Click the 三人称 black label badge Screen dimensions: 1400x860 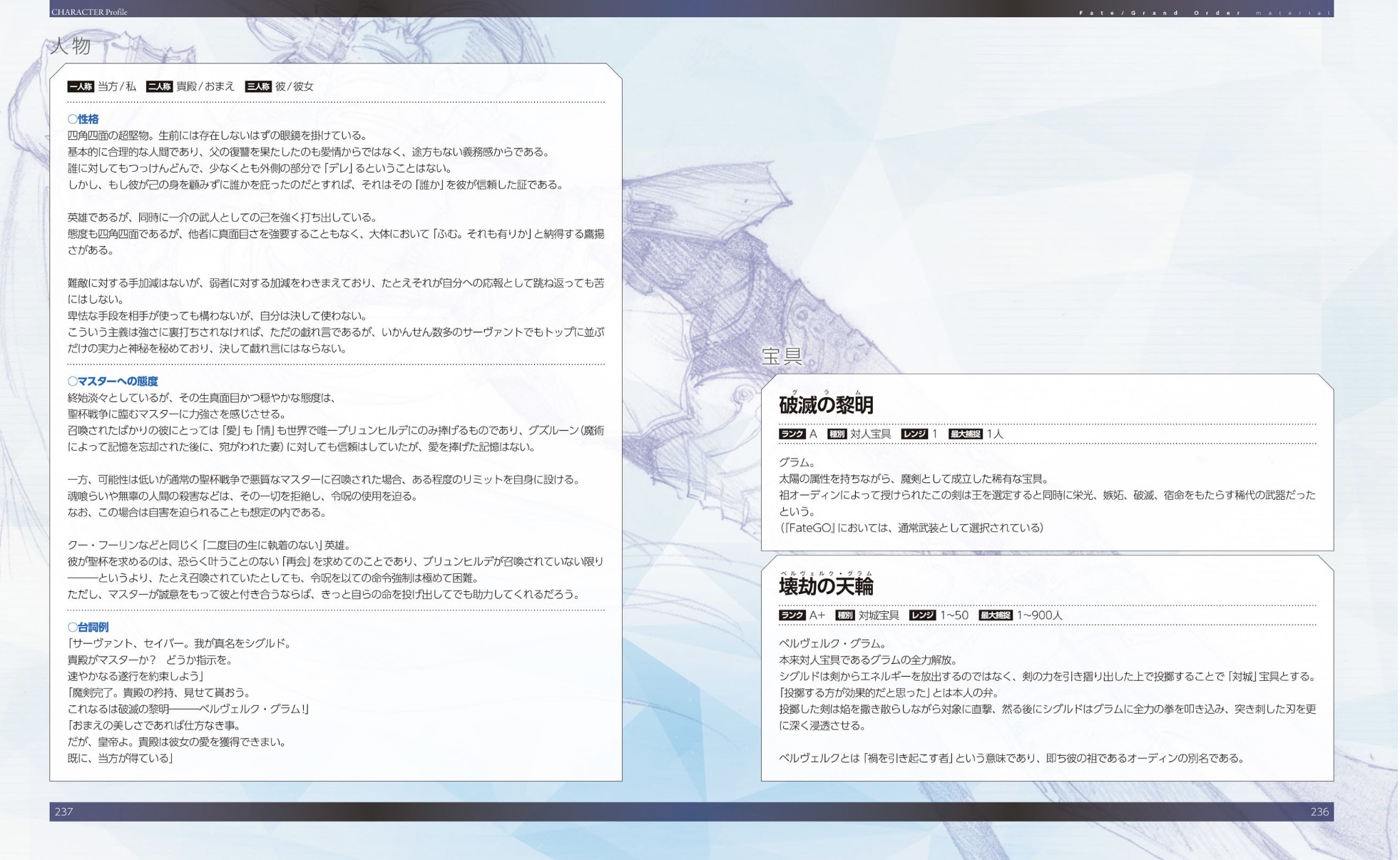point(258,86)
